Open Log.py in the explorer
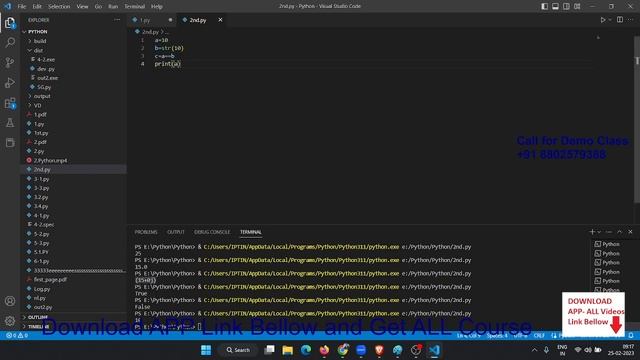The width and height of the screenshot is (640, 360). pos(73,289)
